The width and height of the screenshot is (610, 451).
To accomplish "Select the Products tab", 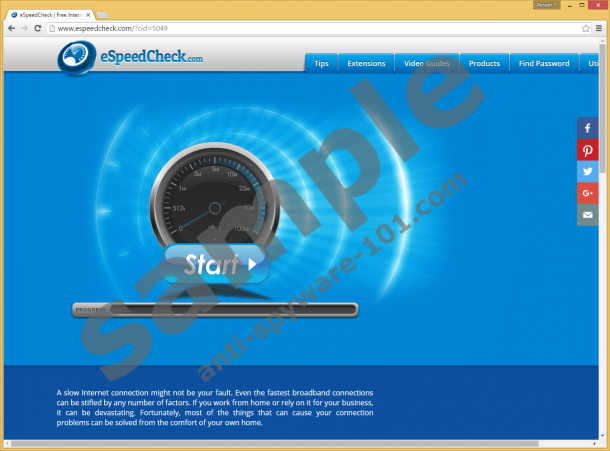I will 484,63.
